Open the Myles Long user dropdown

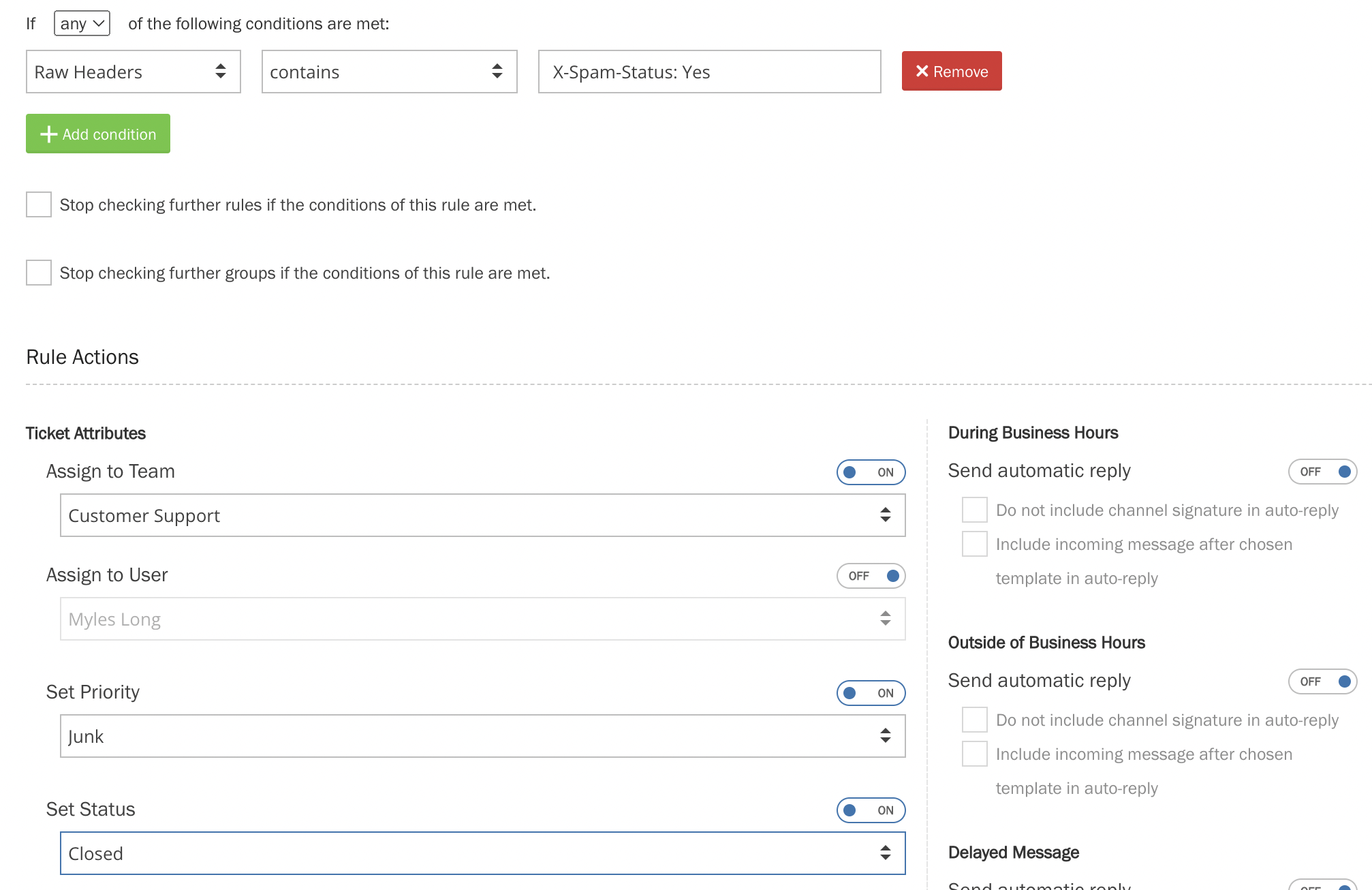point(482,619)
